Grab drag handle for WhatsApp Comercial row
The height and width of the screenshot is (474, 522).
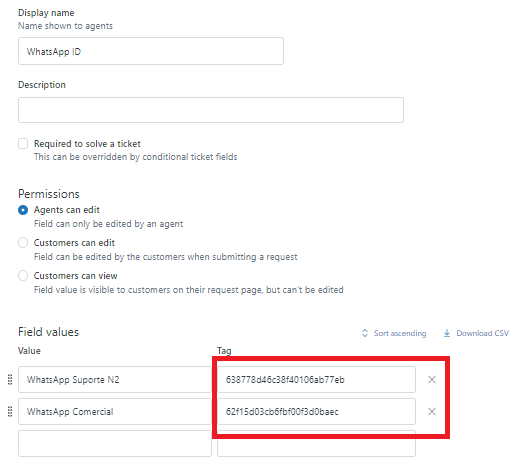tap(10, 411)
